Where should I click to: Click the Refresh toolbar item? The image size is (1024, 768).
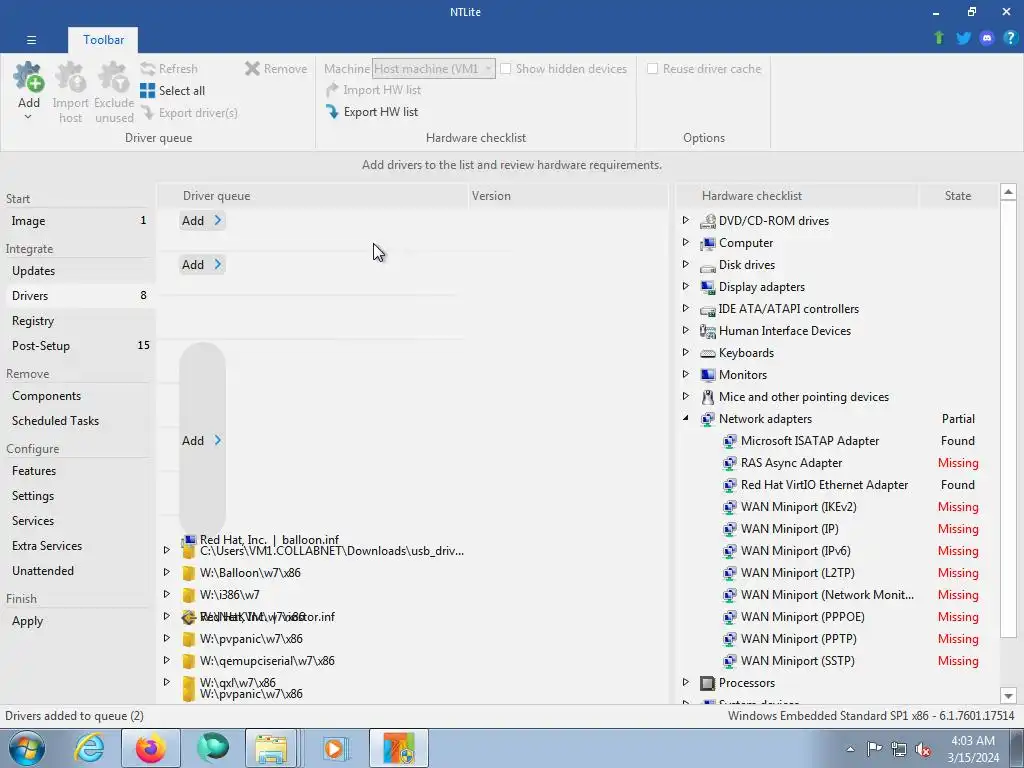point(169,69)
